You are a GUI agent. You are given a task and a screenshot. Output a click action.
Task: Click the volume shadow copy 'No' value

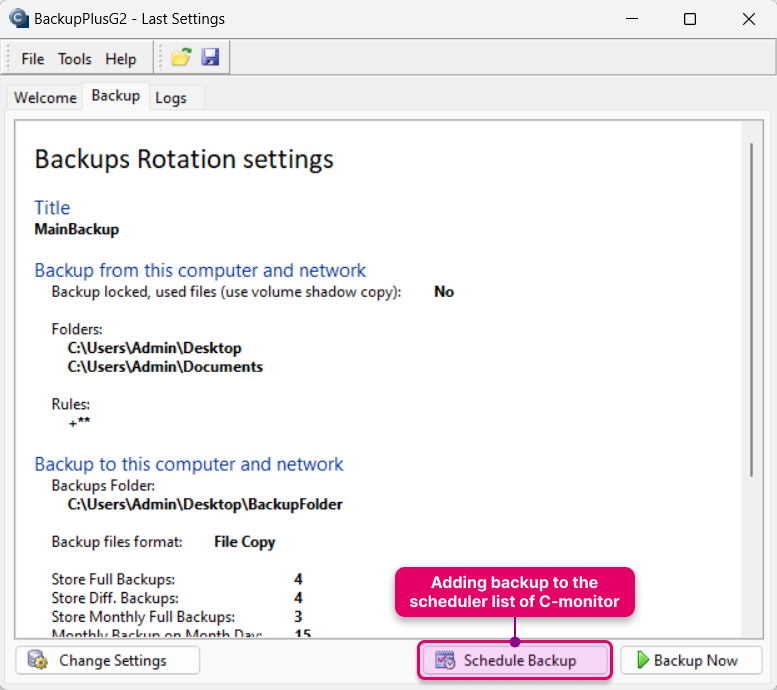click(444, 291)
